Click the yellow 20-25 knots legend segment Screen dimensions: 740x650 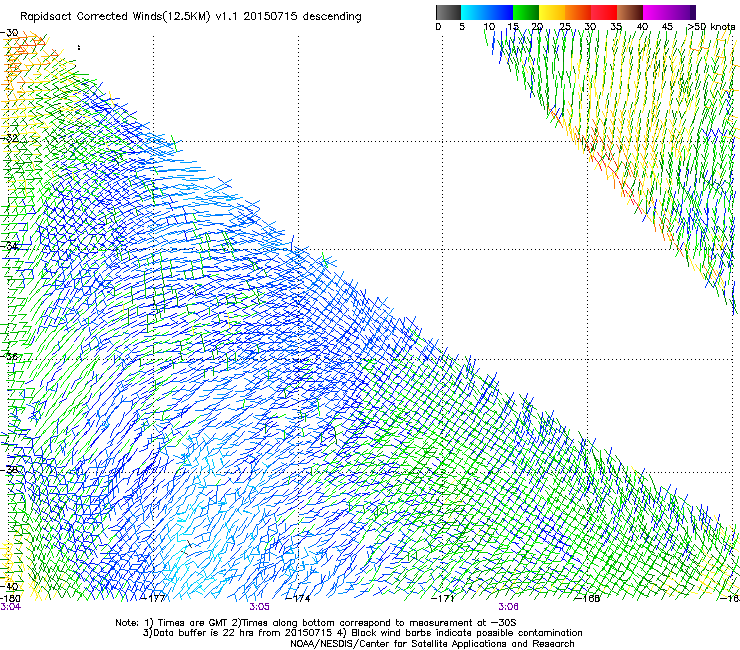point(552,12)
